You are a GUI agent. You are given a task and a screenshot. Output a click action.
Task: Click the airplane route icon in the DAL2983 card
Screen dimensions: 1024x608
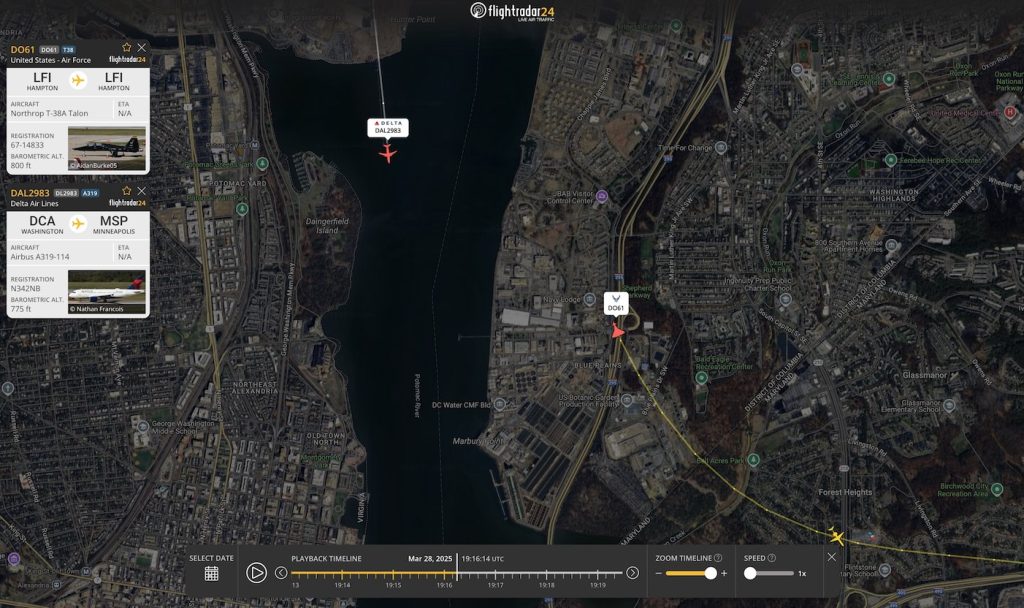coord(78,225)
